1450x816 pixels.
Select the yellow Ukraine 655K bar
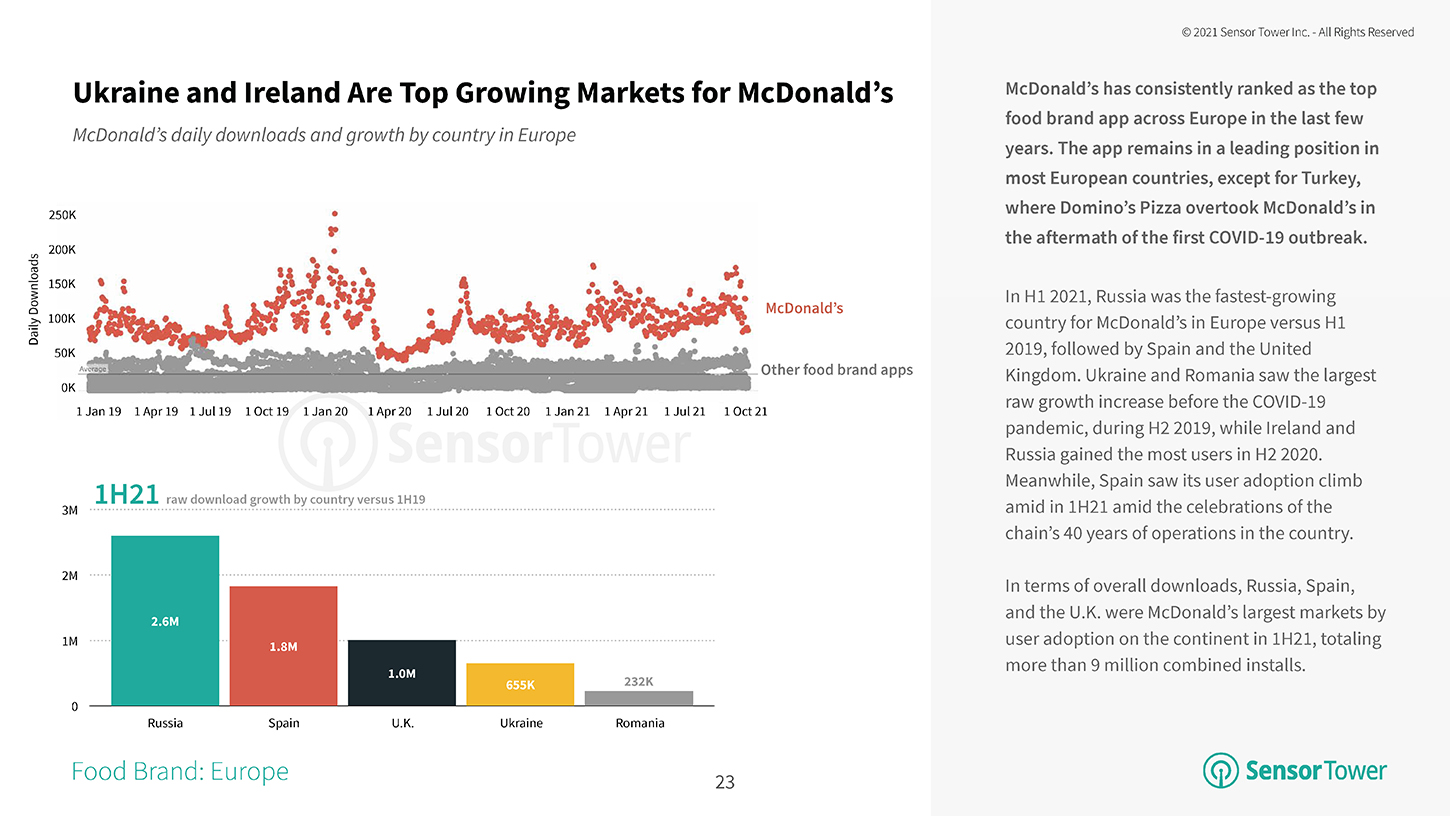(x=520, y=684)
